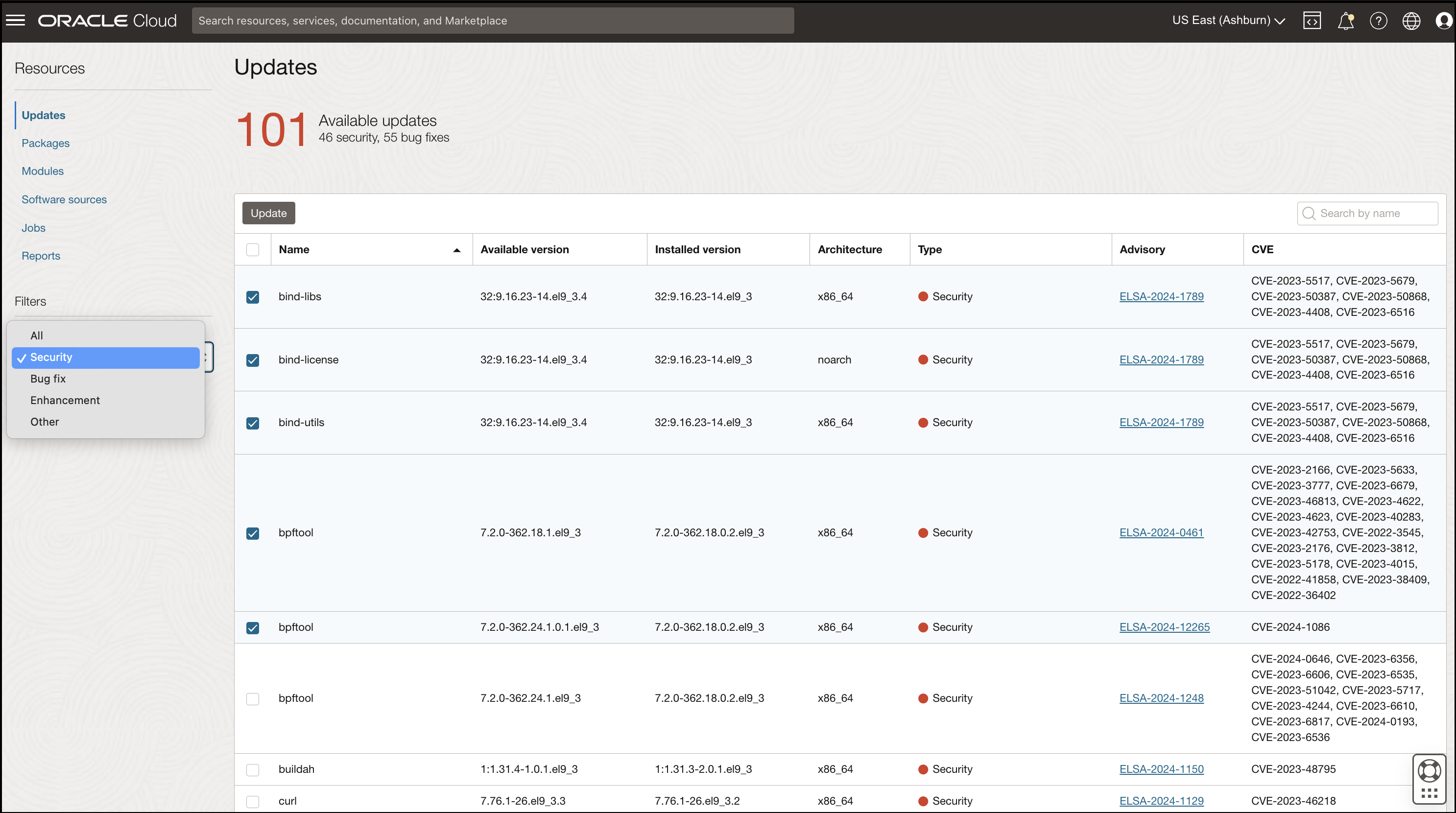Select Bug fix from the filter dropdown
The height and width of the screenshot is (813, 1456).
click(48, 378)
